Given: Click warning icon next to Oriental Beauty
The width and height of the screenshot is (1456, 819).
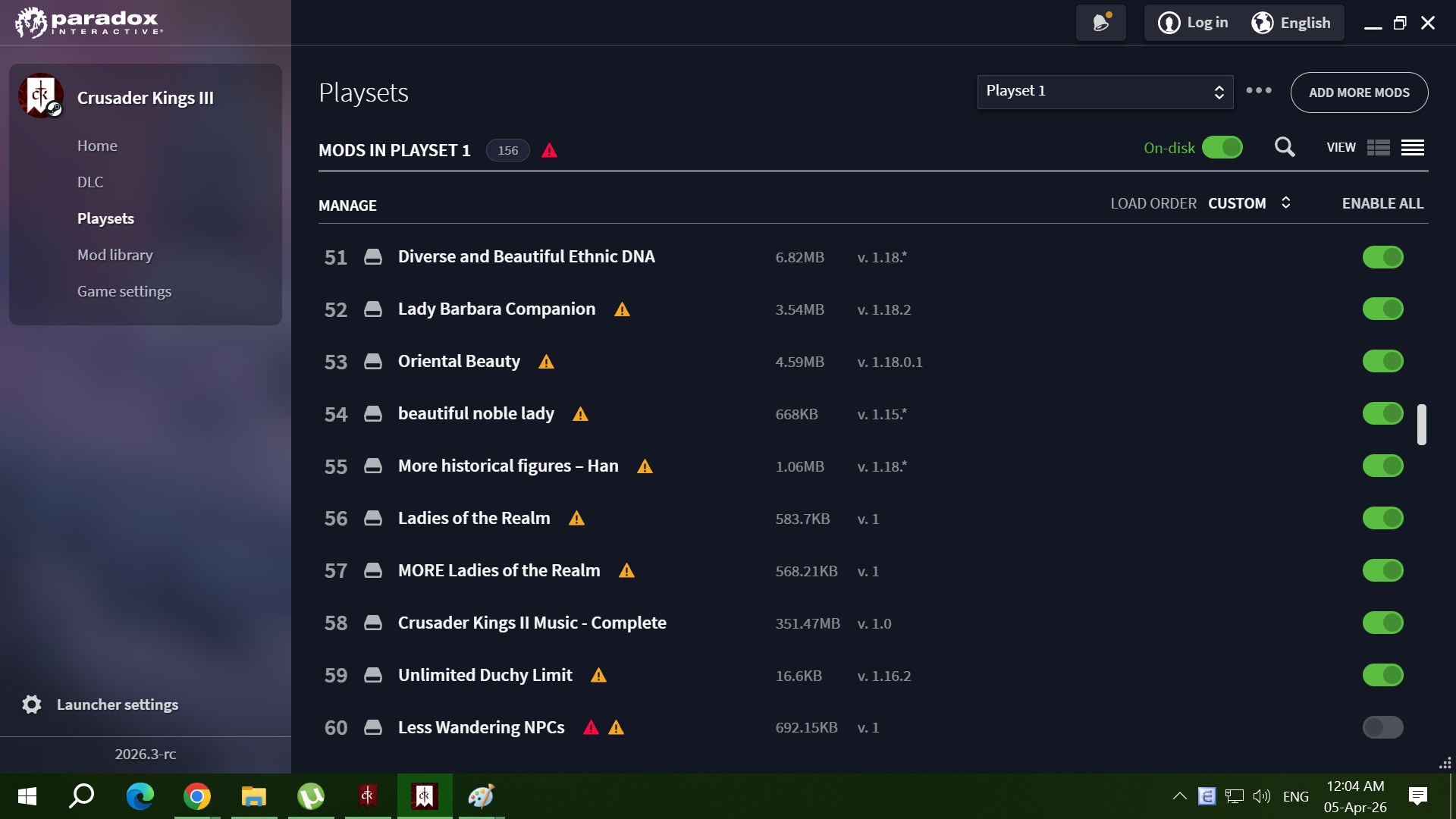Looking at the screenshot, I should coord(546,362).
